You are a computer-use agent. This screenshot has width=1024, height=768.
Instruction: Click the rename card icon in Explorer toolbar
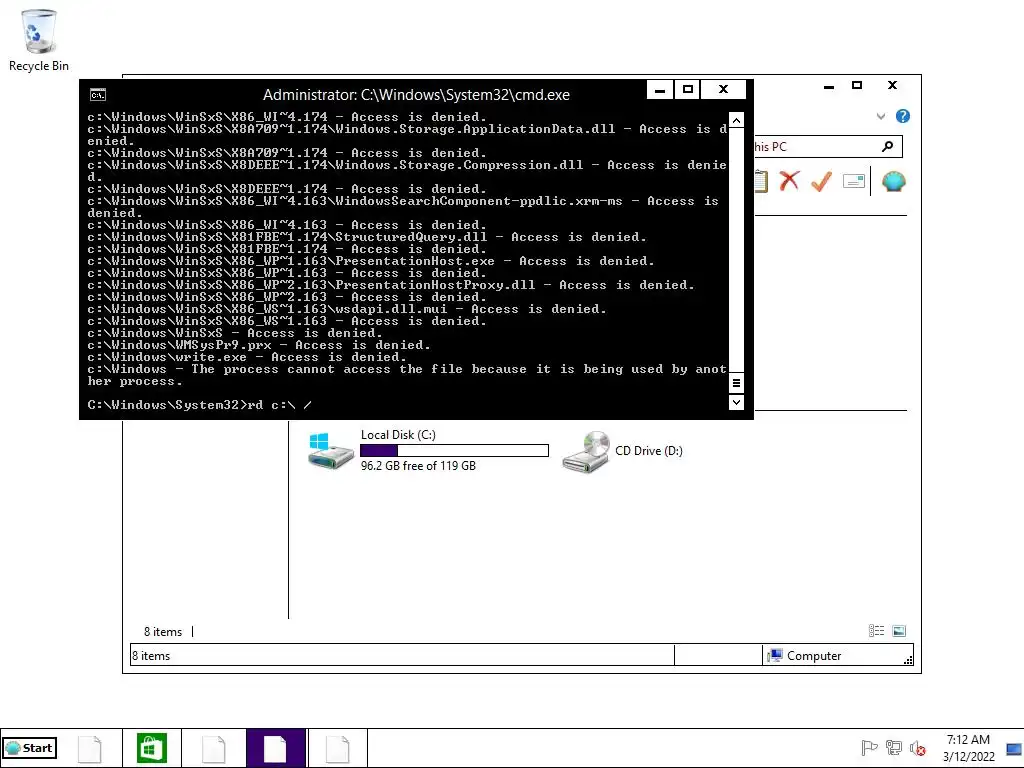point(854,181)
